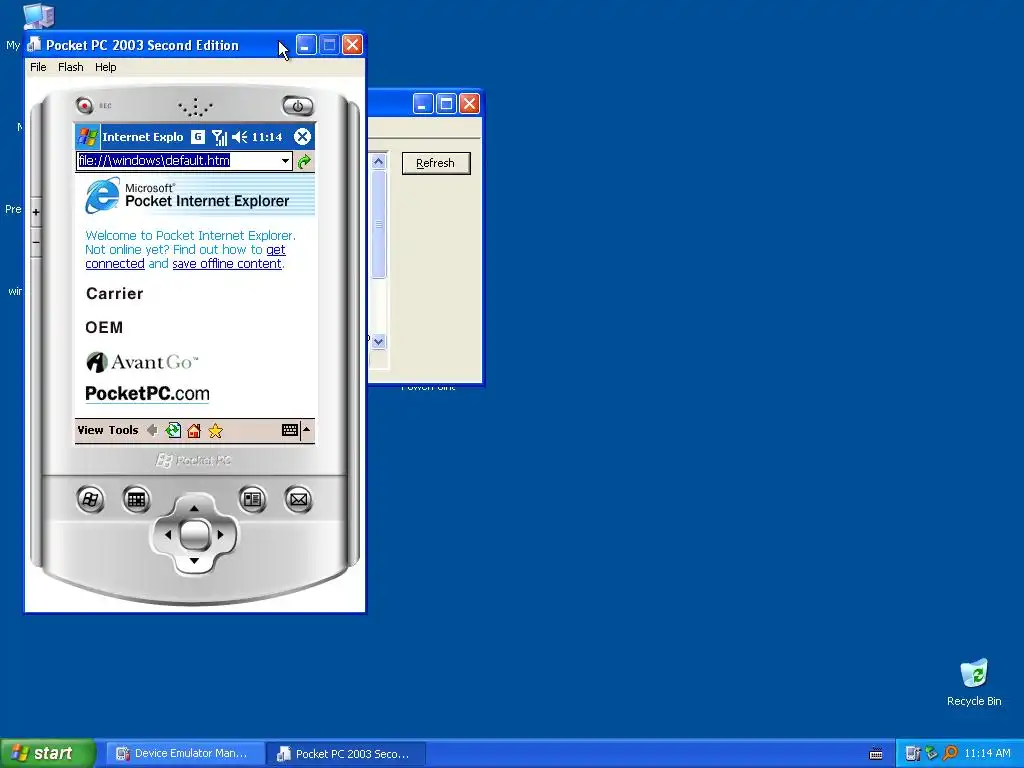
Task: Click scroll down arrow in Device Emulator Manager
Action: [x=378, y=342]
